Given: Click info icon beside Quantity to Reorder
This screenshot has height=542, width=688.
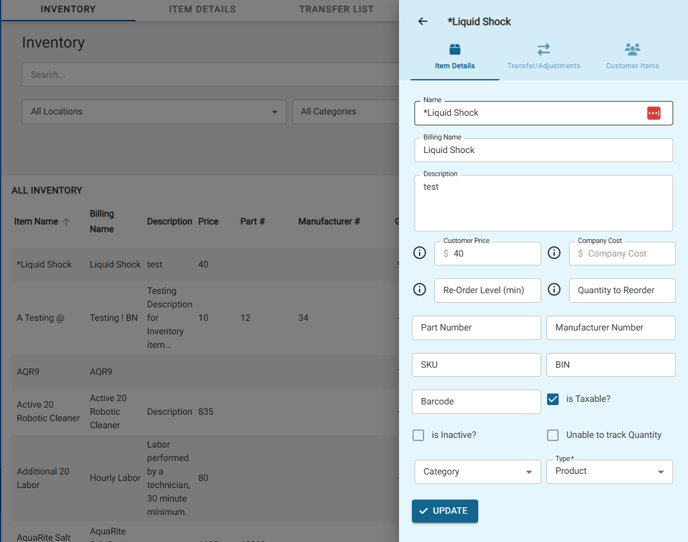Looking at the screenshot, I should pos(554,290).
